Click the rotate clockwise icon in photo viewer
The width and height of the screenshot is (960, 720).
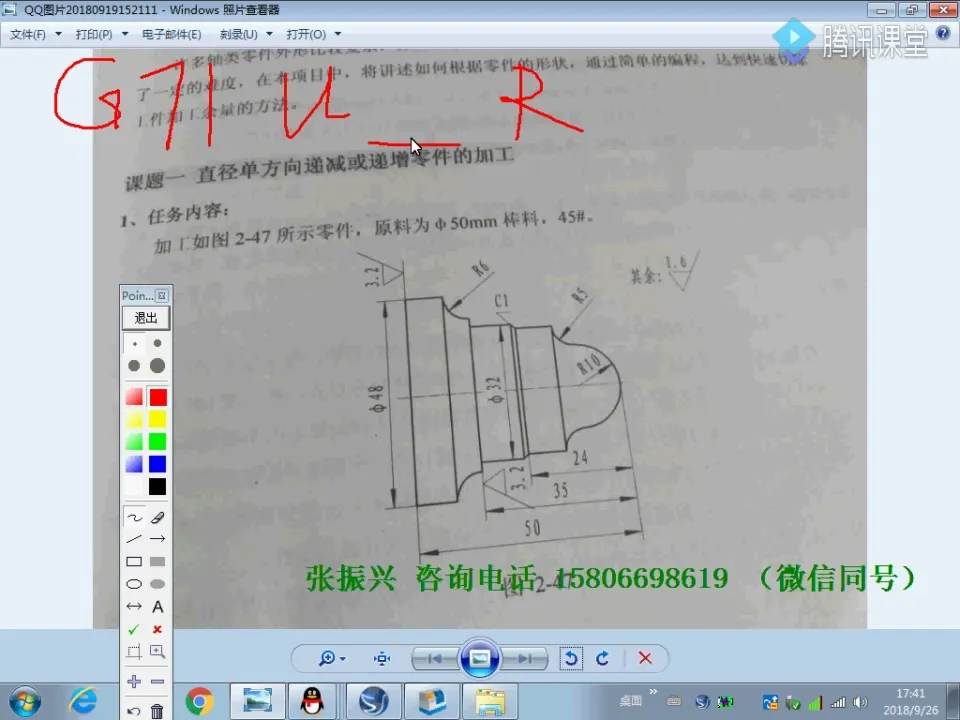(x=602, y=658)
